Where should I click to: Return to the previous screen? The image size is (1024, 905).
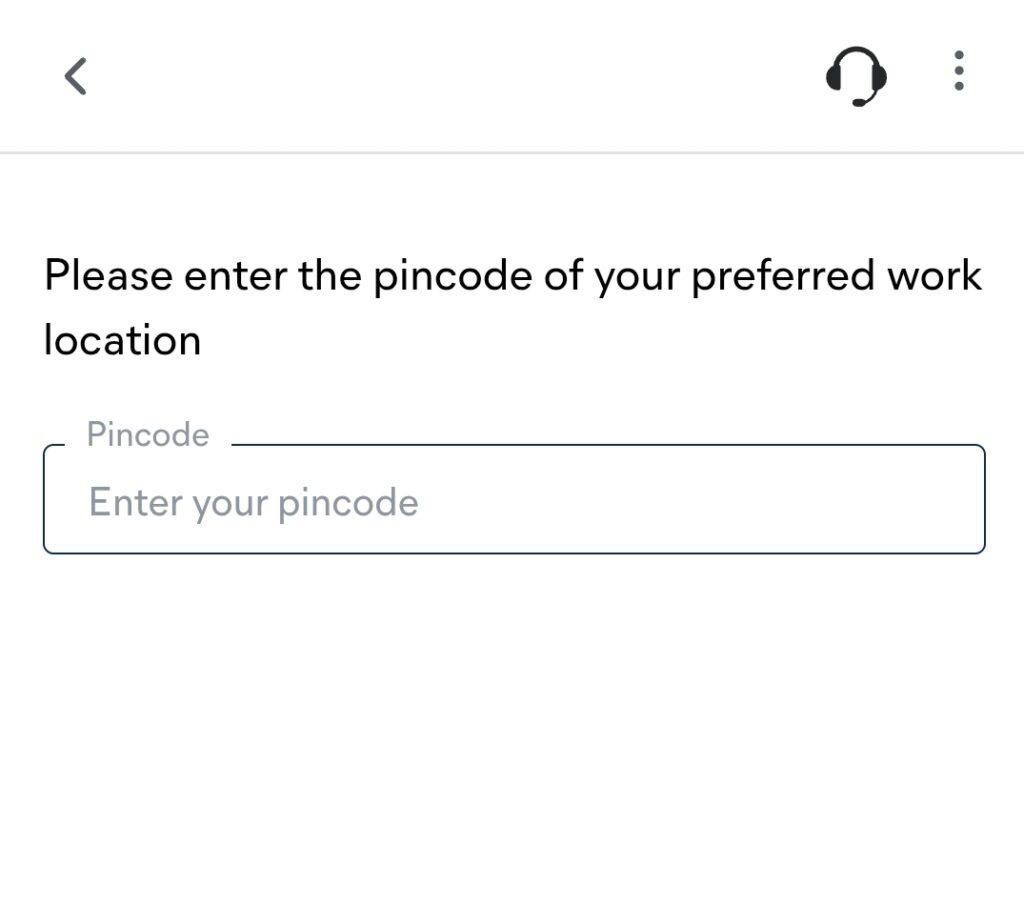(76, 76)
